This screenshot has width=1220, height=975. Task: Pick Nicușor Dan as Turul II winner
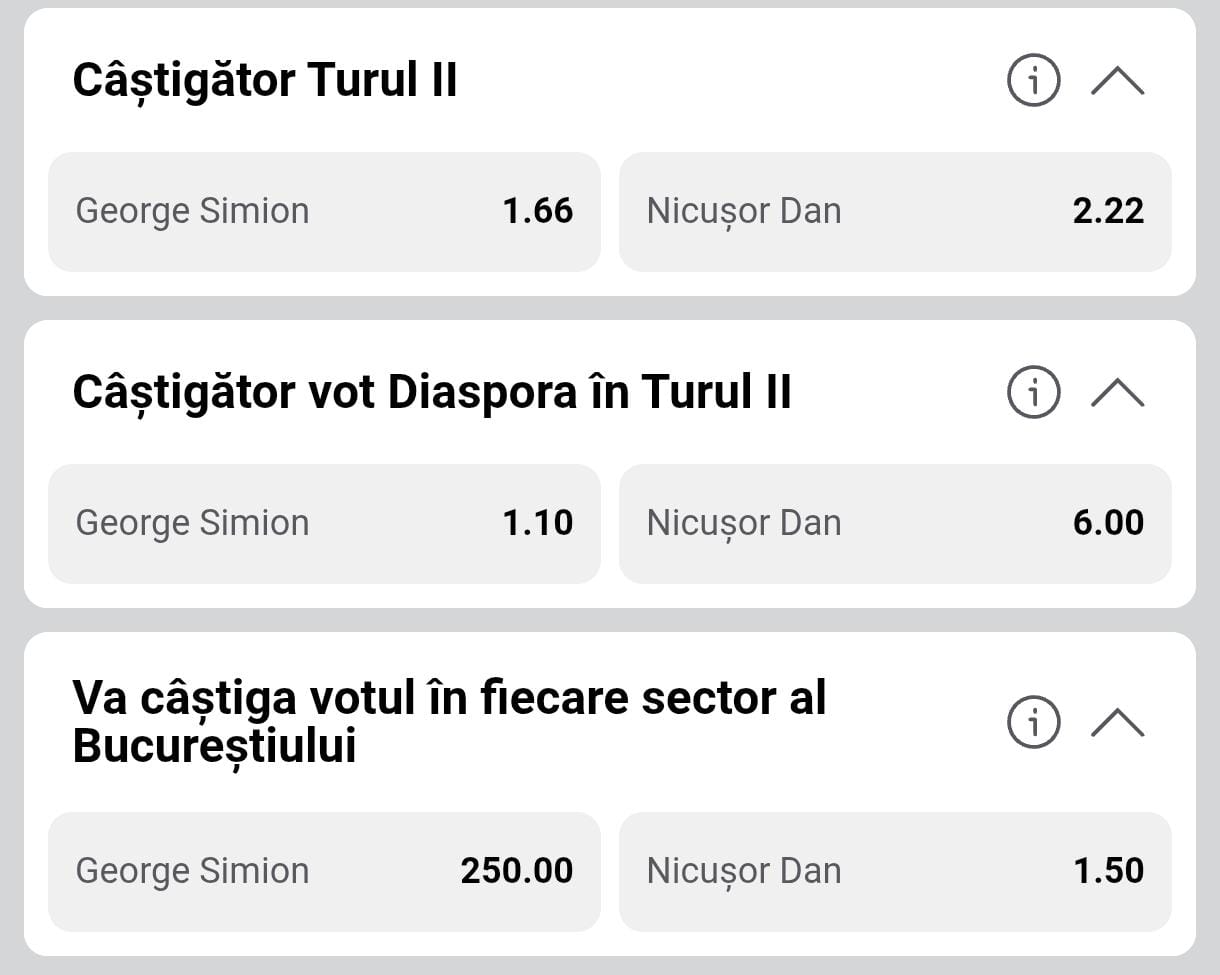click(894, 211)
